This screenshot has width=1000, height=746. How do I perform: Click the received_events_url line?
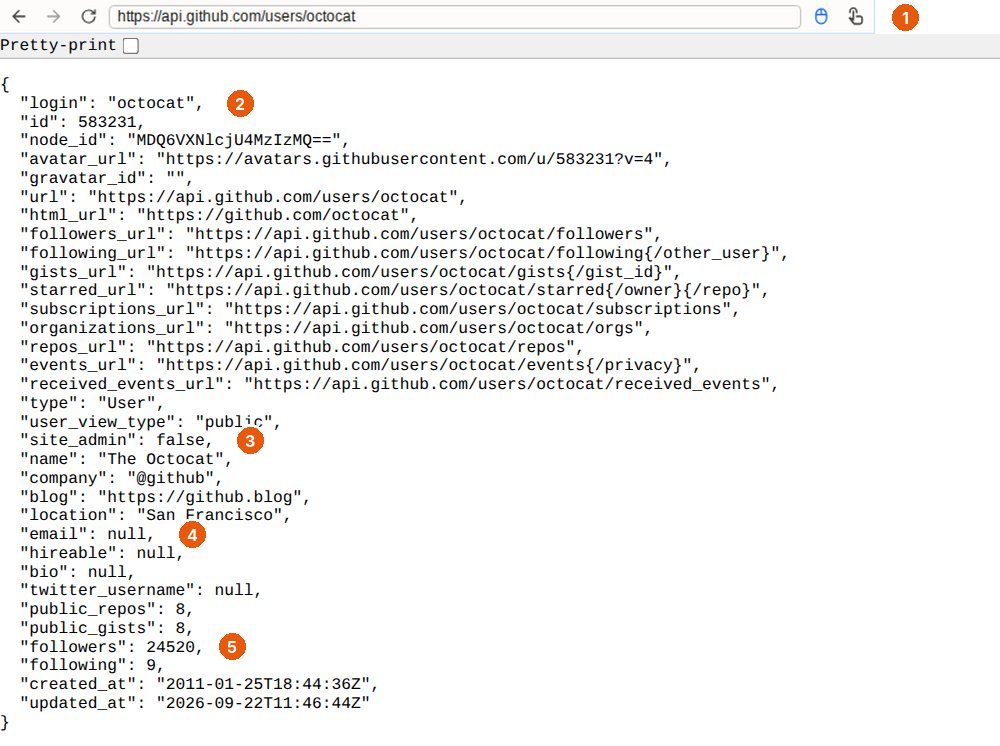point(399,384)
